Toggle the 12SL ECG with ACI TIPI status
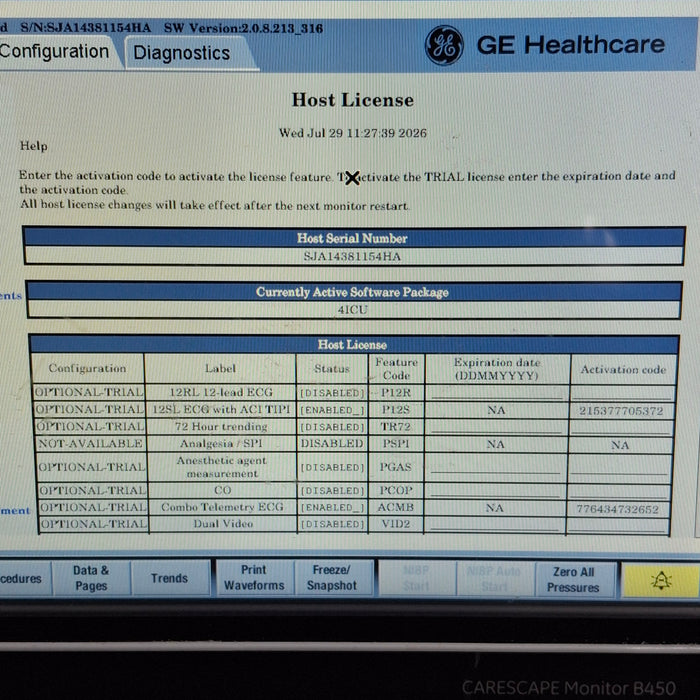 [x=332, y=410]
